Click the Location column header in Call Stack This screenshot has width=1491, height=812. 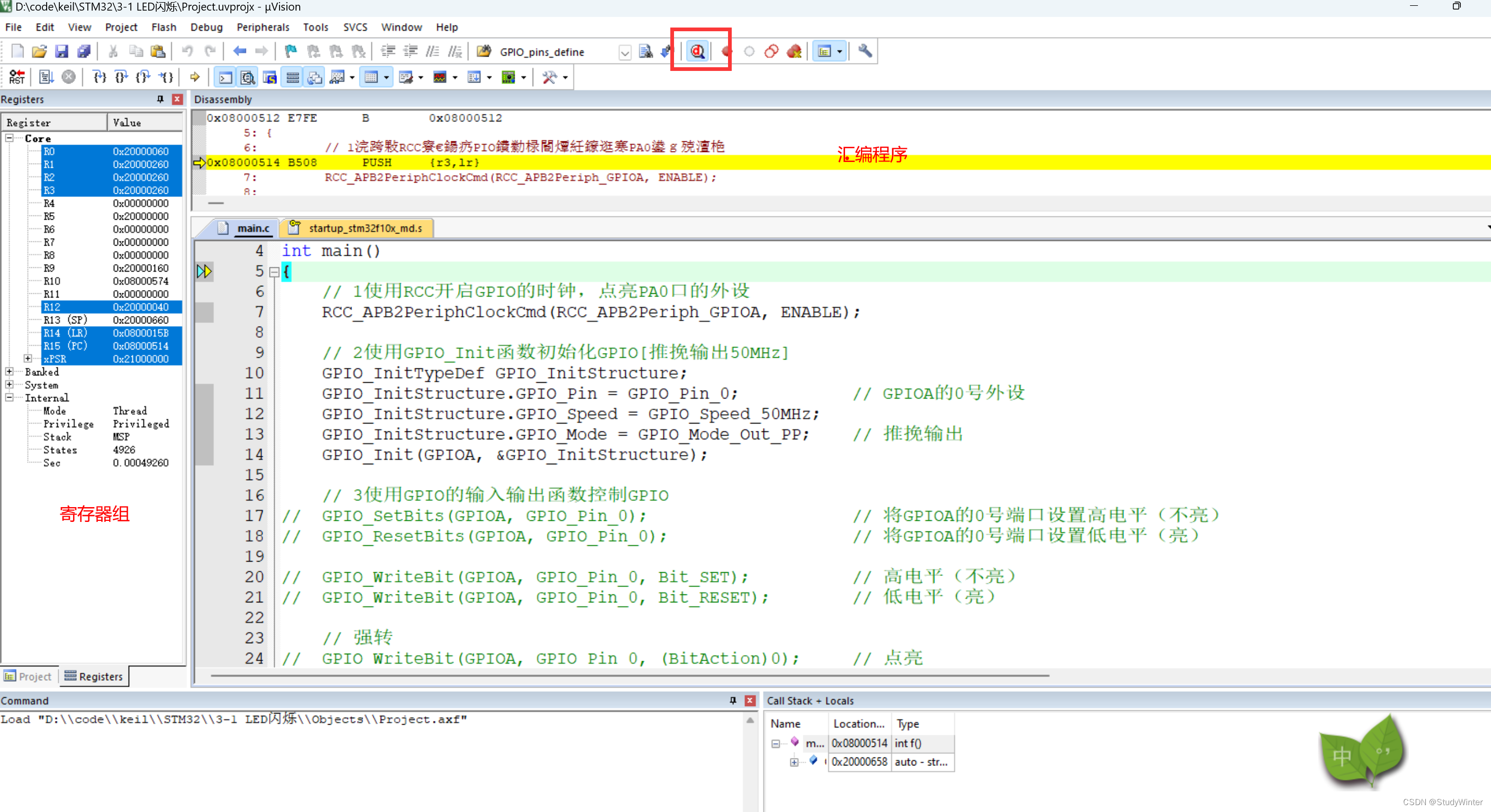click(x=859, y=724)
